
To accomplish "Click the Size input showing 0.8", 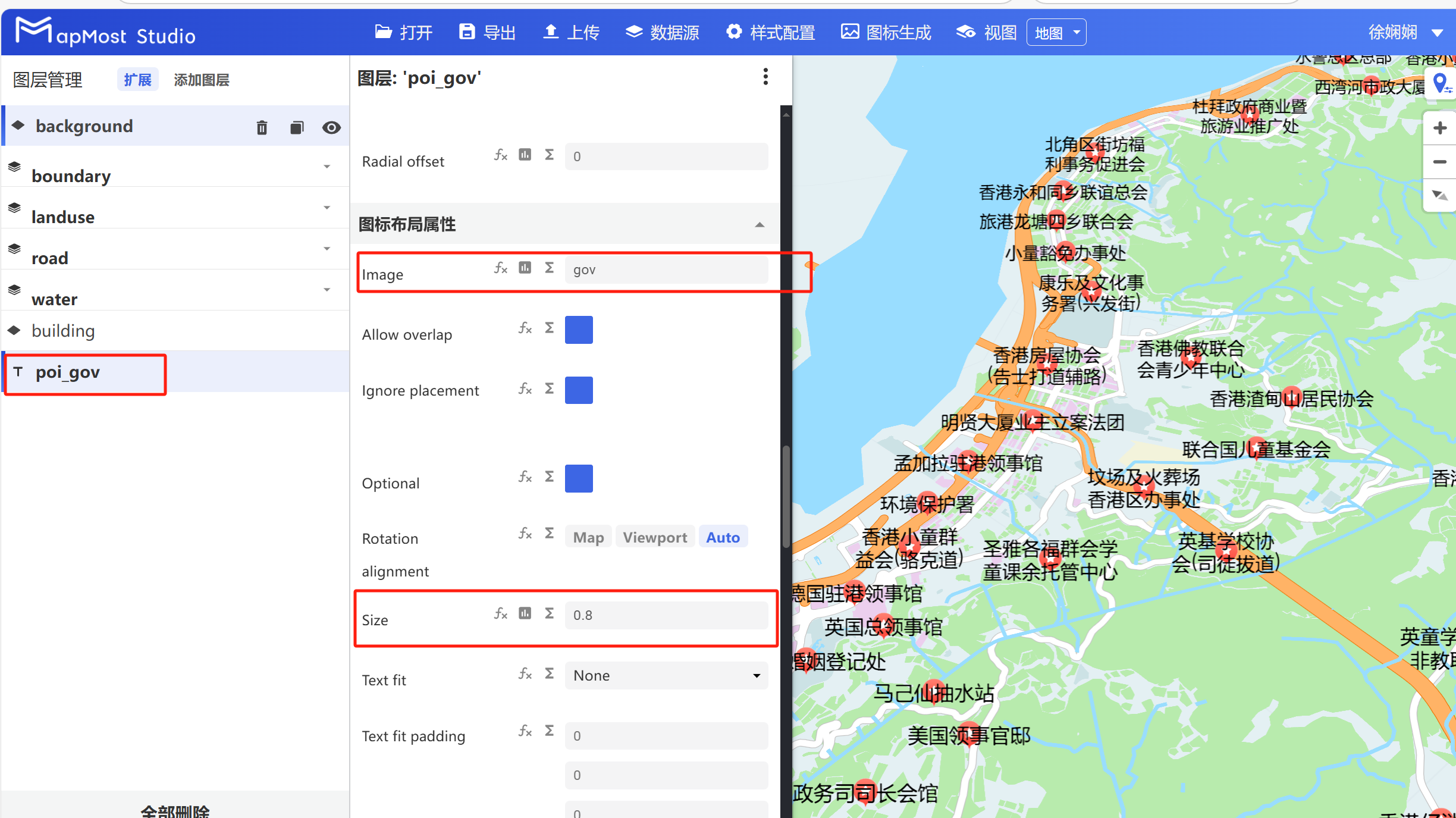I will (x=666, y=615).
